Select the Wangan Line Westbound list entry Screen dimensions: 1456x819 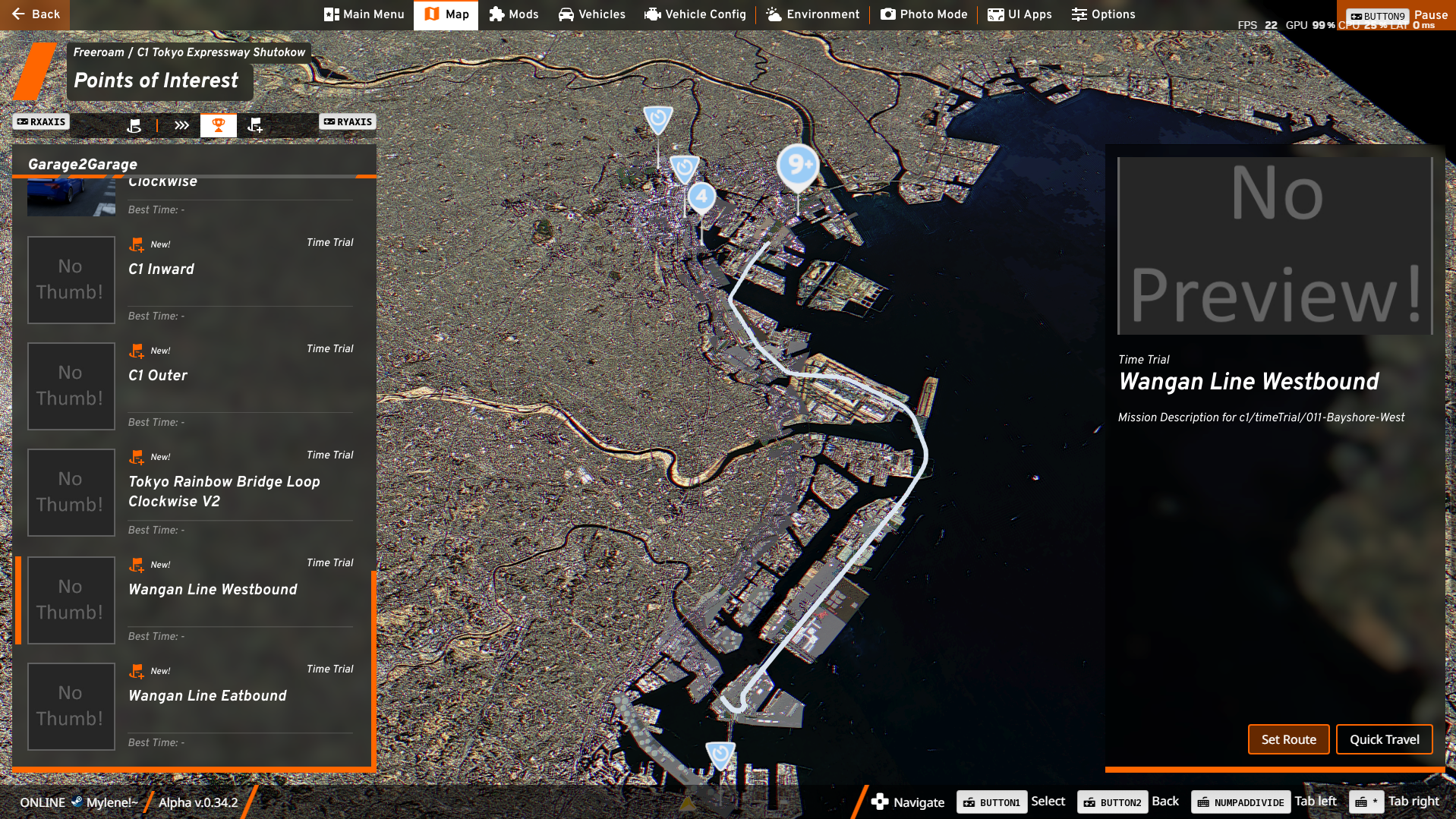tap(193, 600)
